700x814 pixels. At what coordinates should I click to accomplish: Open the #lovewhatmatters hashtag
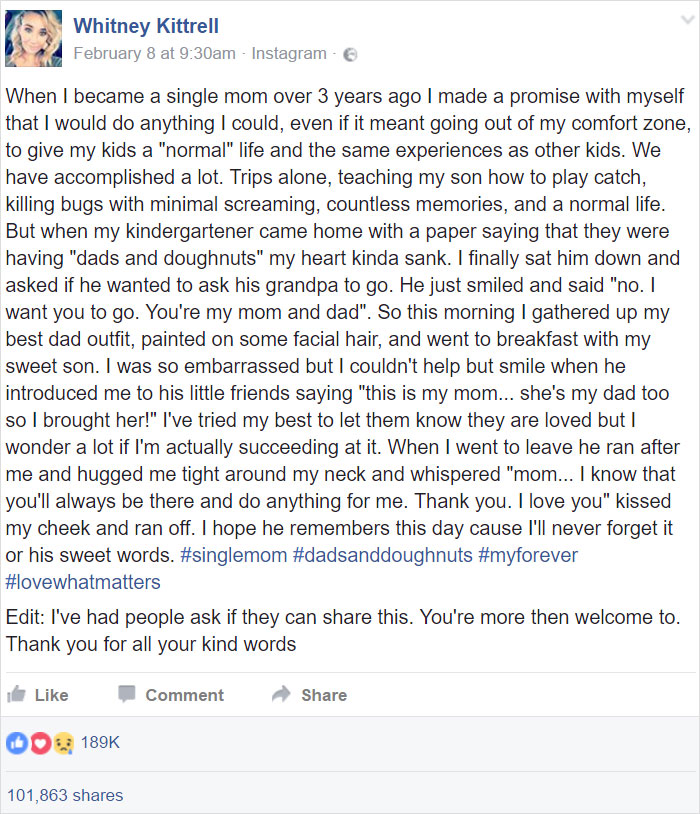pyautogui.click(x=83, y=582)
